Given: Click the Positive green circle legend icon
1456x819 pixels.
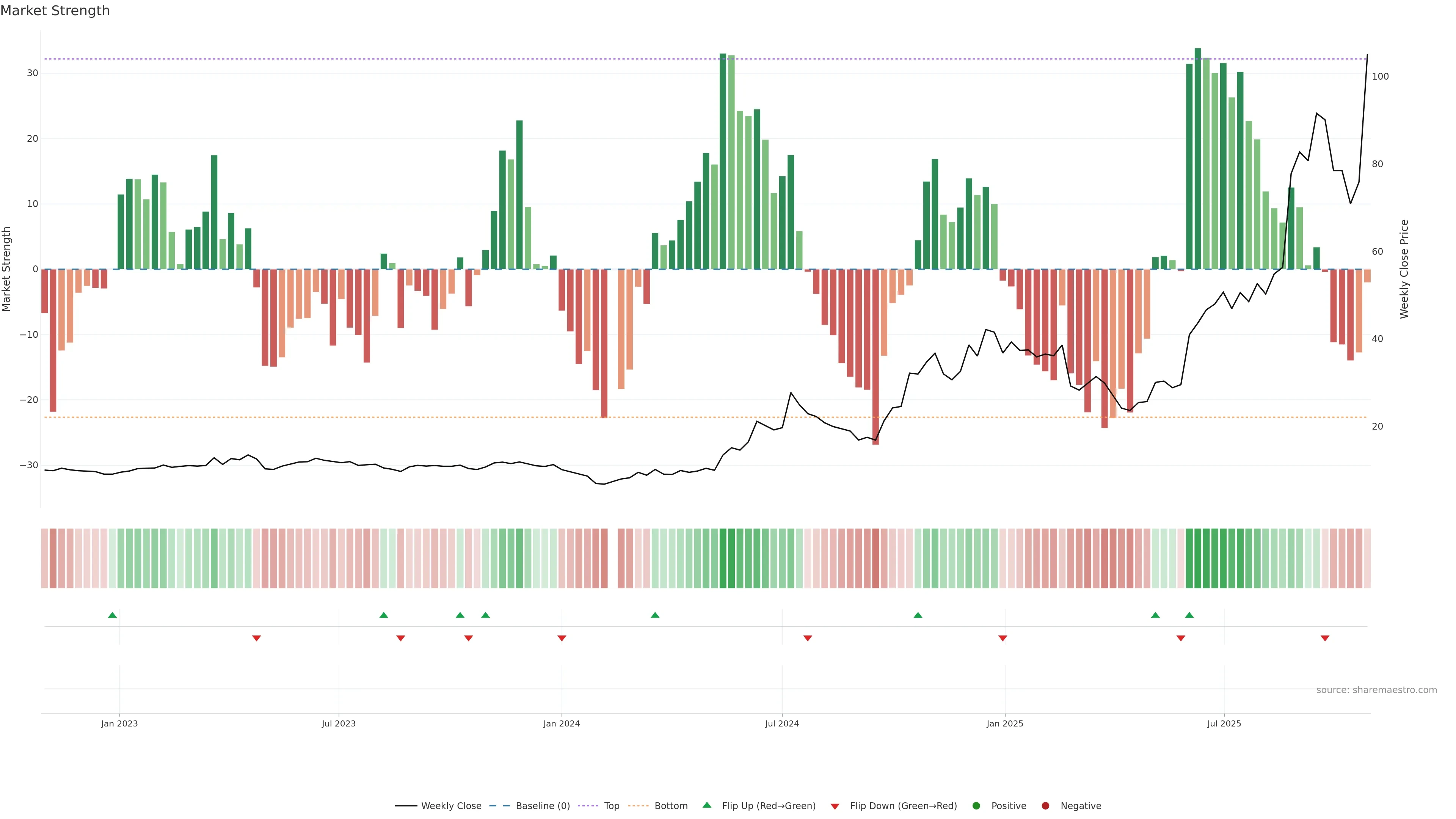Looking at the screenshot, I should [x=976, y=805].
